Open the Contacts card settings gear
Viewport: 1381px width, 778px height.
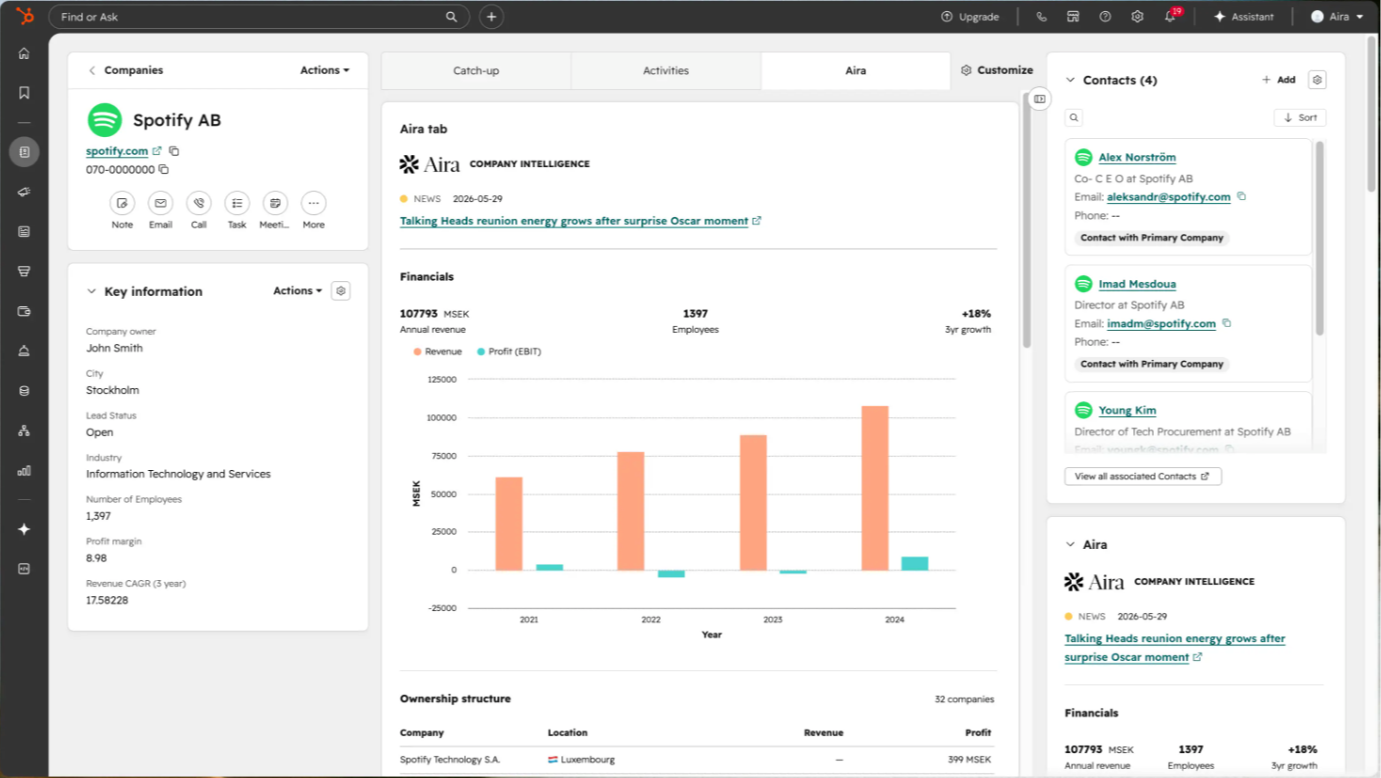coord(1317,80)
